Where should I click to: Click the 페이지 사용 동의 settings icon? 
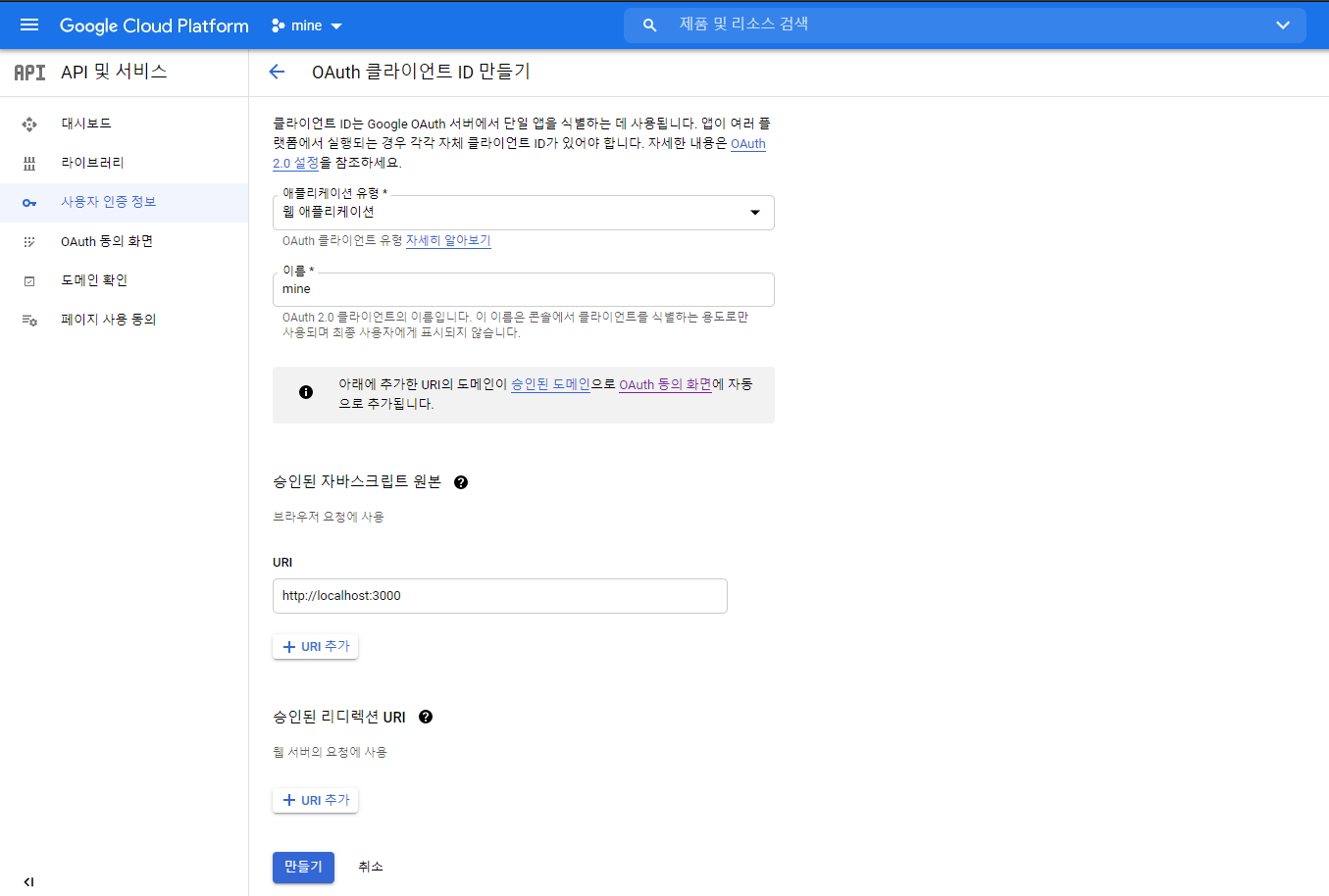[x=29, y=321]
